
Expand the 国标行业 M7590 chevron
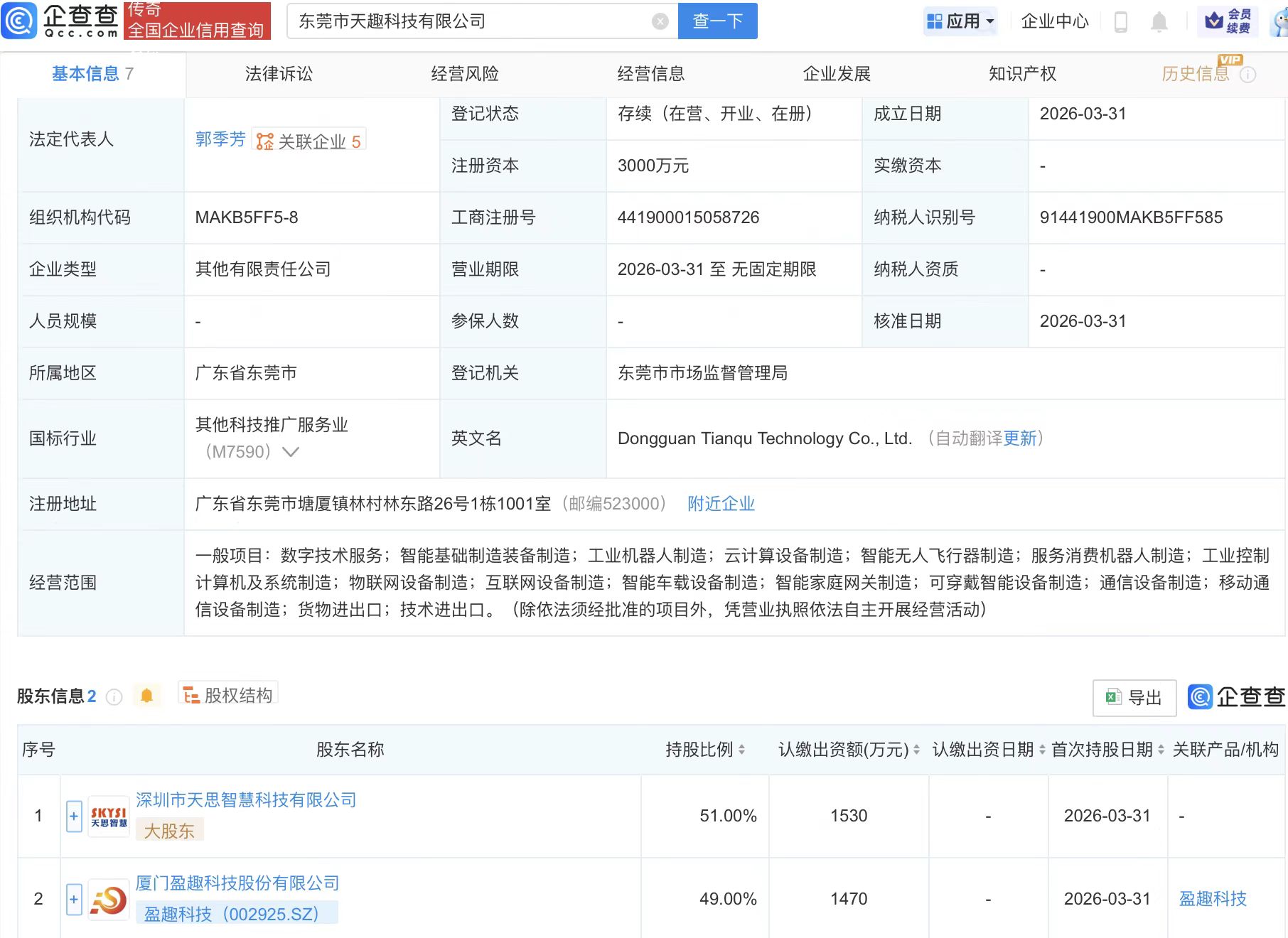[x=291, y=452]
